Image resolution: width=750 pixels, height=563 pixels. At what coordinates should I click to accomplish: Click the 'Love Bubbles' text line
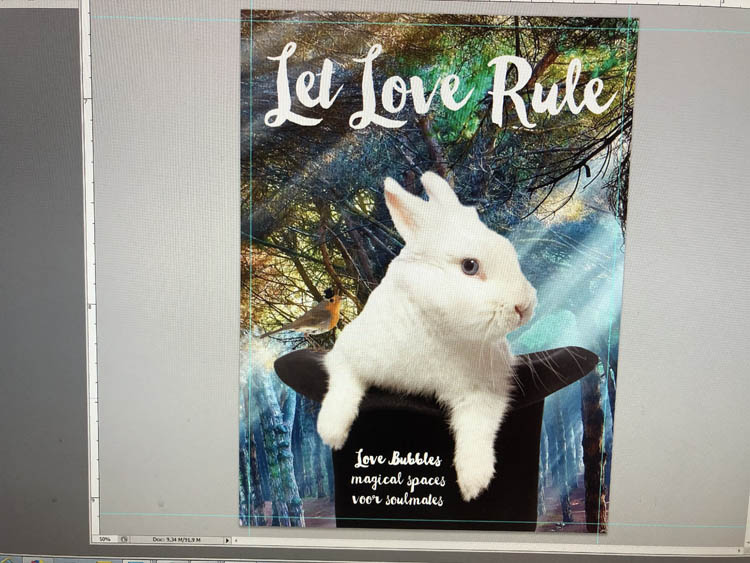pyautogui.click(x=397, y=461)
